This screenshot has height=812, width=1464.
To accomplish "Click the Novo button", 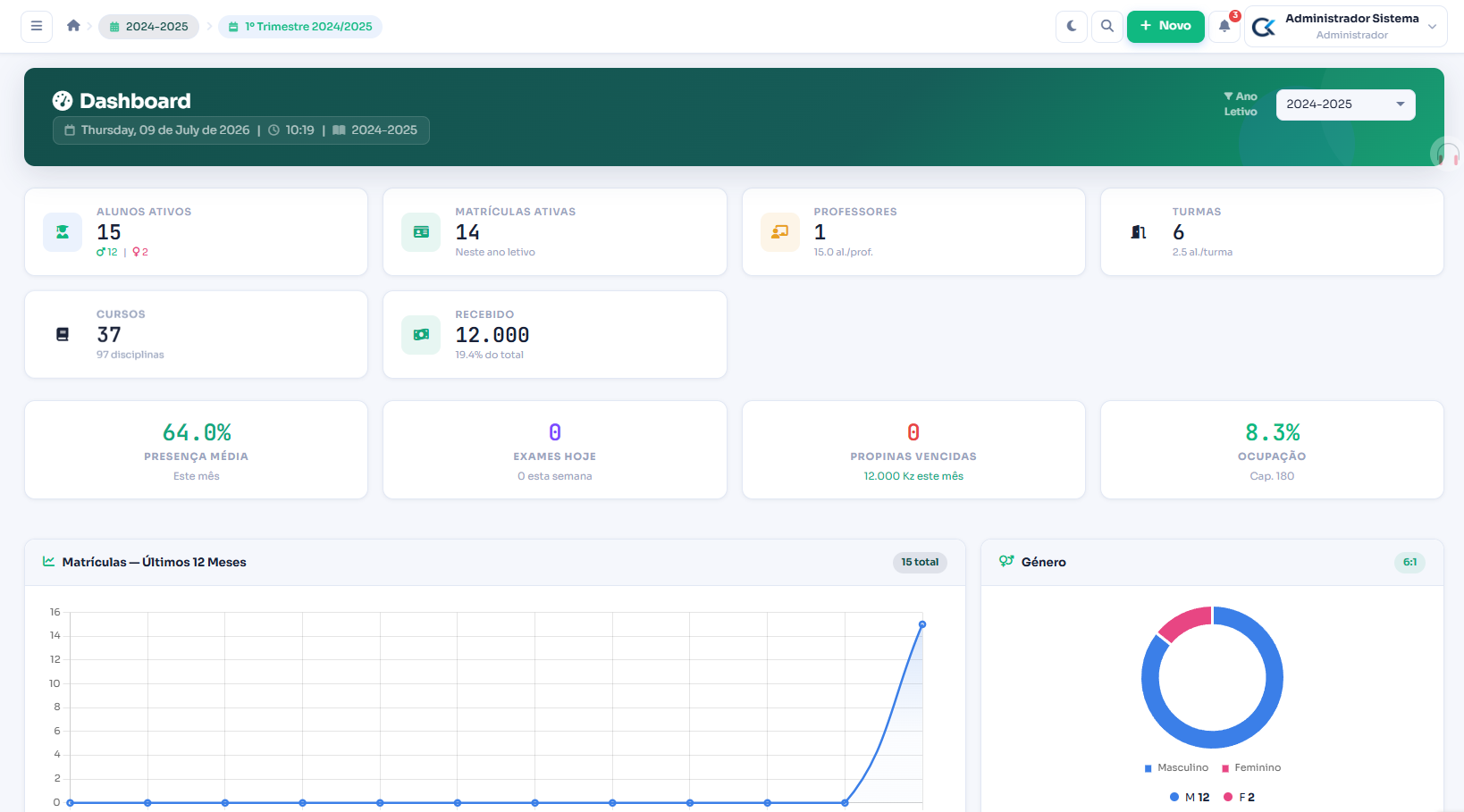I will click(x=1165, y=26).
